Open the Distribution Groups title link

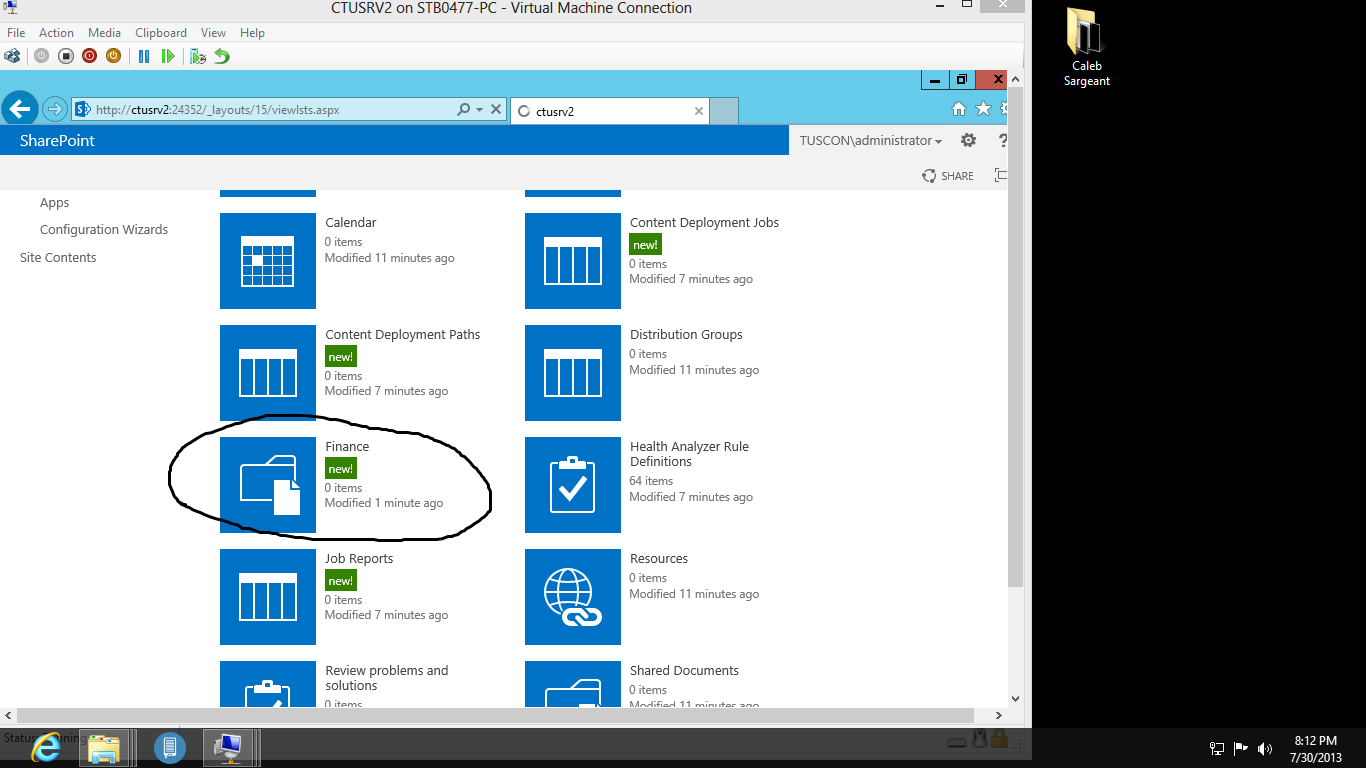[x=686, y=335]
